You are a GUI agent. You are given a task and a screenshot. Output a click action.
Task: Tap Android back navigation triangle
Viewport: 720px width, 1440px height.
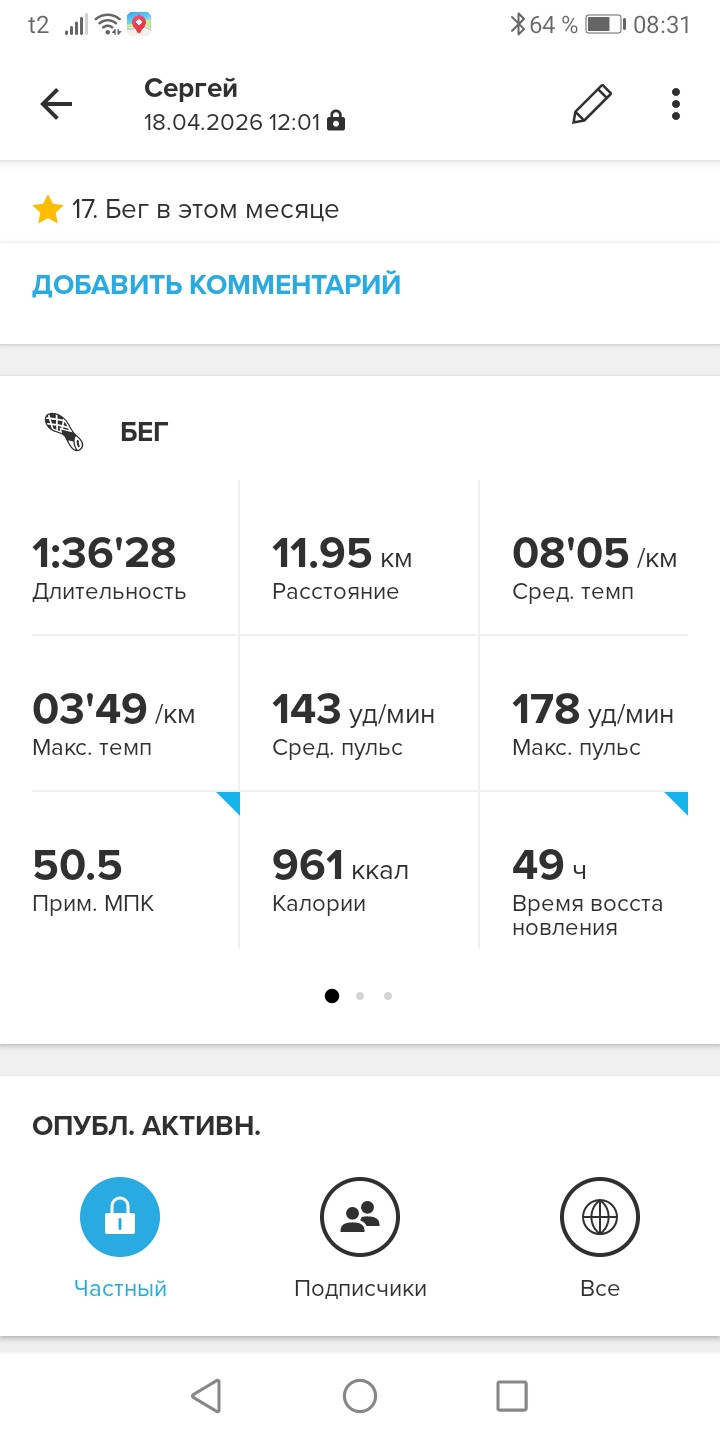pos(205,1395)
